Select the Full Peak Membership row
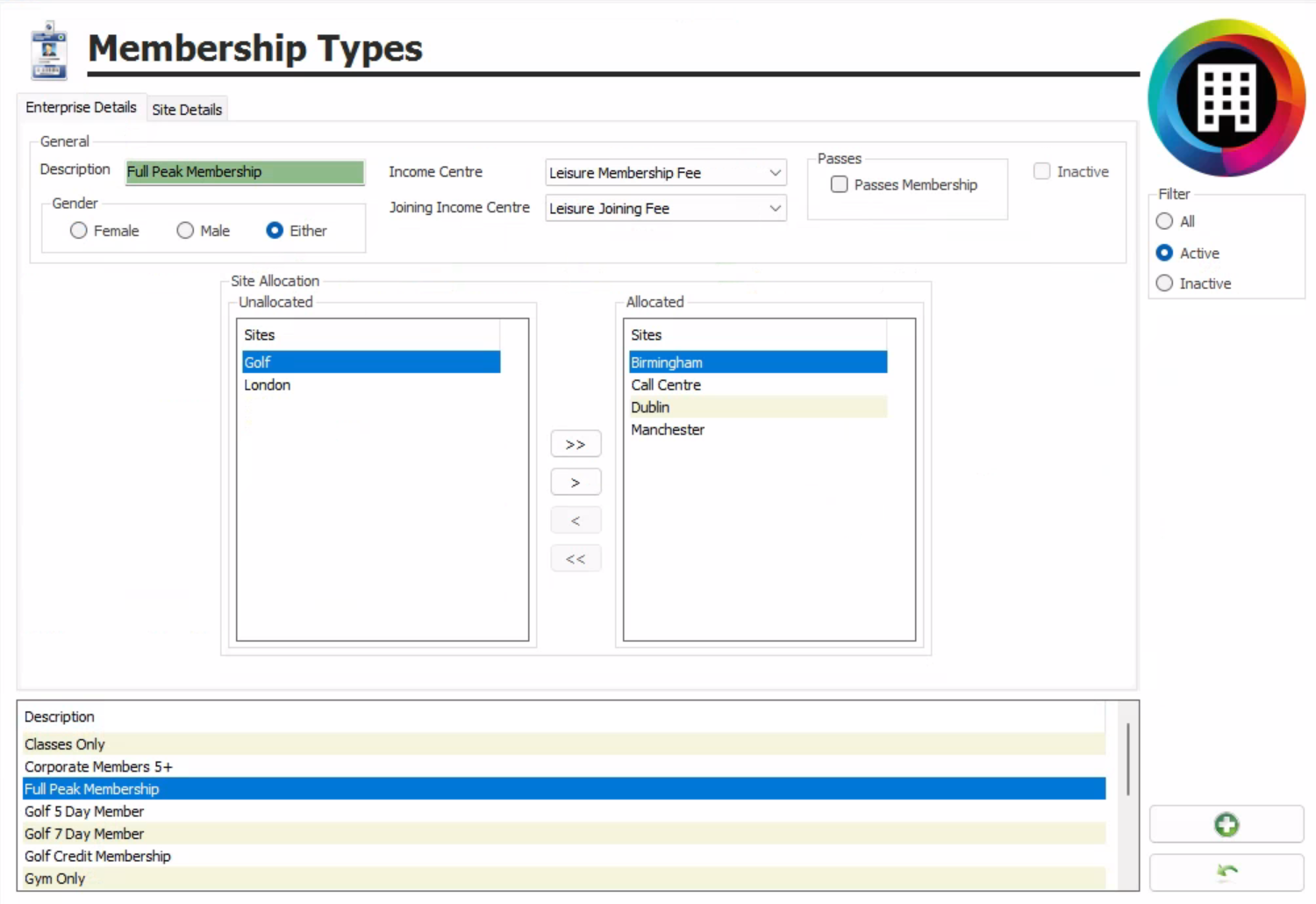Image resolution: width=1316 pixels, height=904 pixels. tap(563, 789)
